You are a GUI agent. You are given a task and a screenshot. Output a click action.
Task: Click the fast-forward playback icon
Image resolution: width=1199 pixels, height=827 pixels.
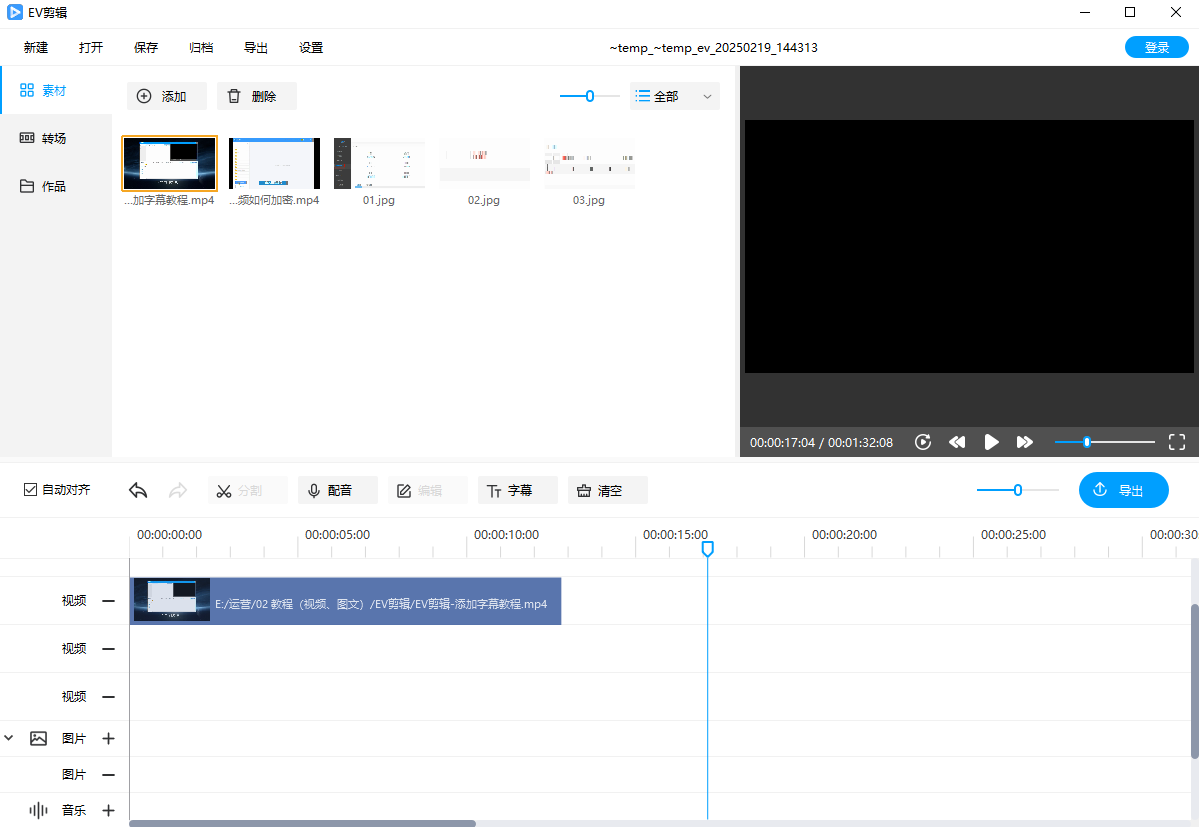pos(1025,442)
